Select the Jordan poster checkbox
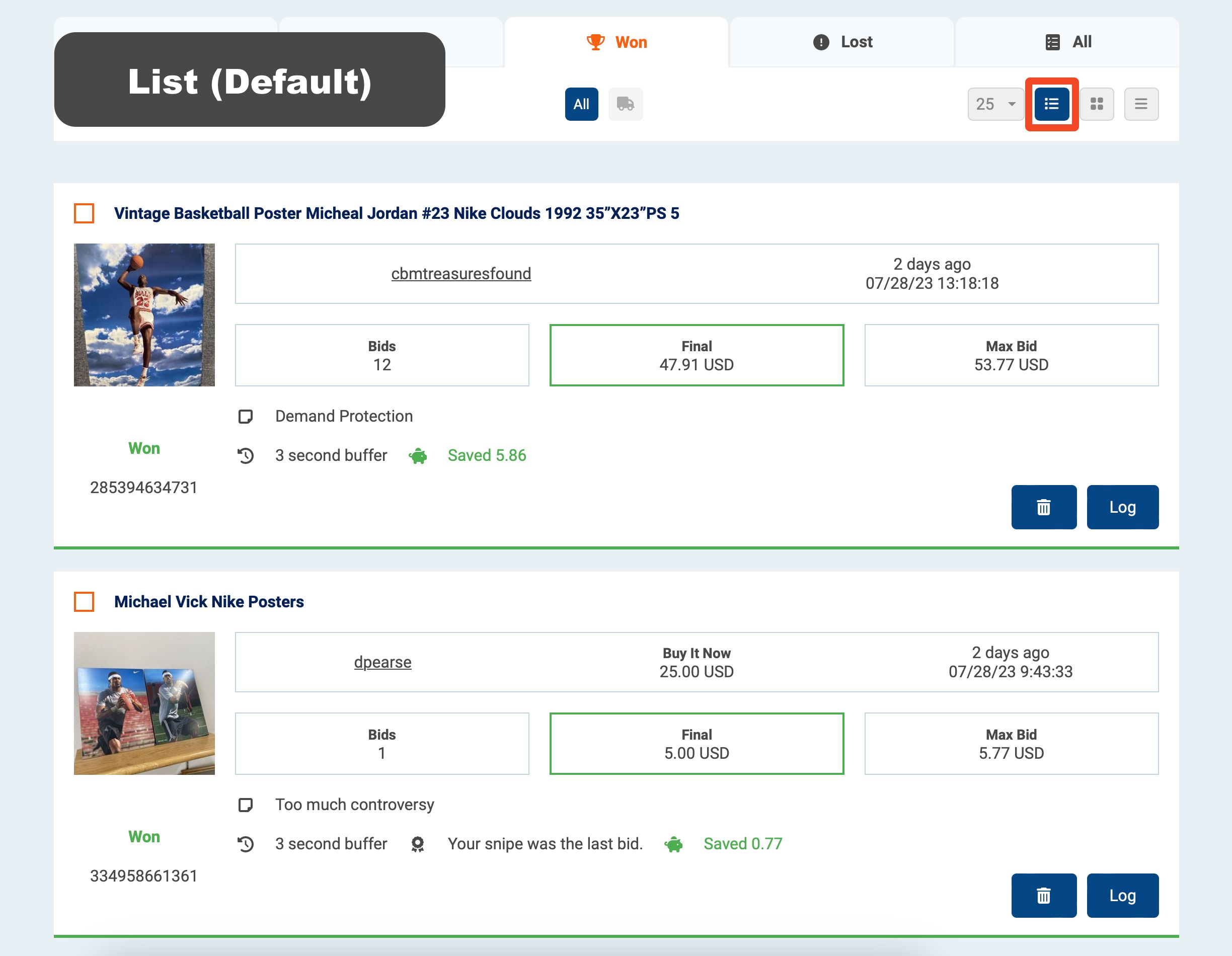 click(x=84, y=214)
